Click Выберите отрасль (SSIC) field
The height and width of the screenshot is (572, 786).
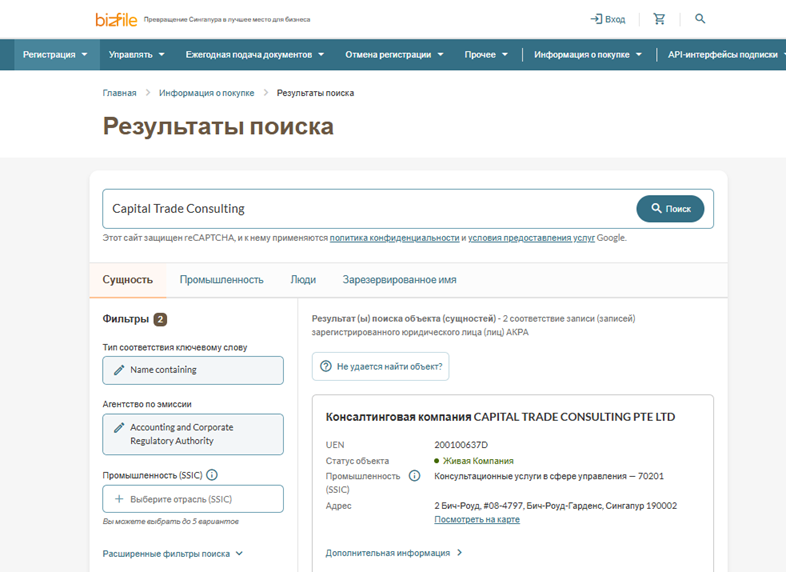(x=193, y=499)
